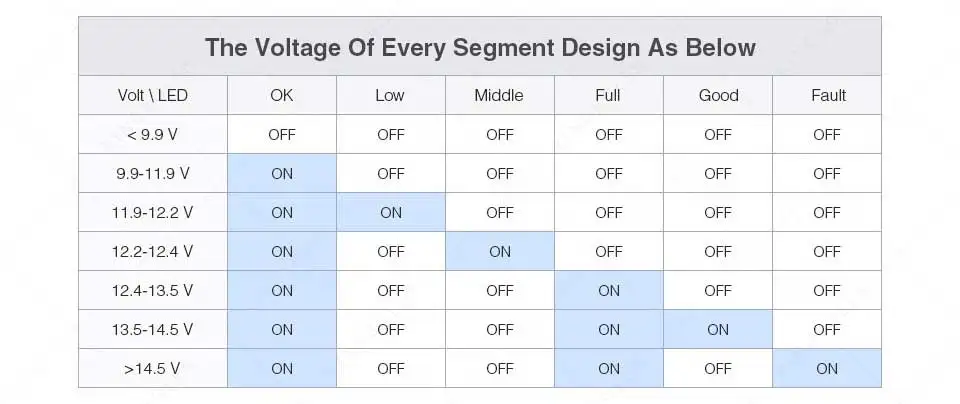Select the >14.5 V row label
This screenshot has width=960, height=404.
tap(153, 368)
